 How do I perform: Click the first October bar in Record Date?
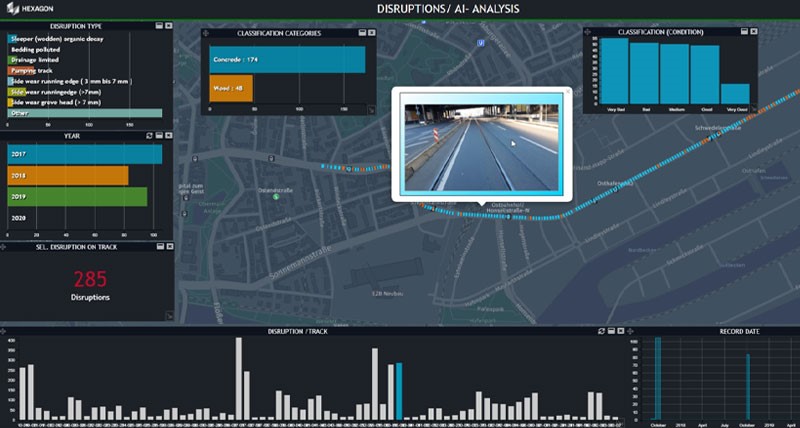tap(658, 379)
